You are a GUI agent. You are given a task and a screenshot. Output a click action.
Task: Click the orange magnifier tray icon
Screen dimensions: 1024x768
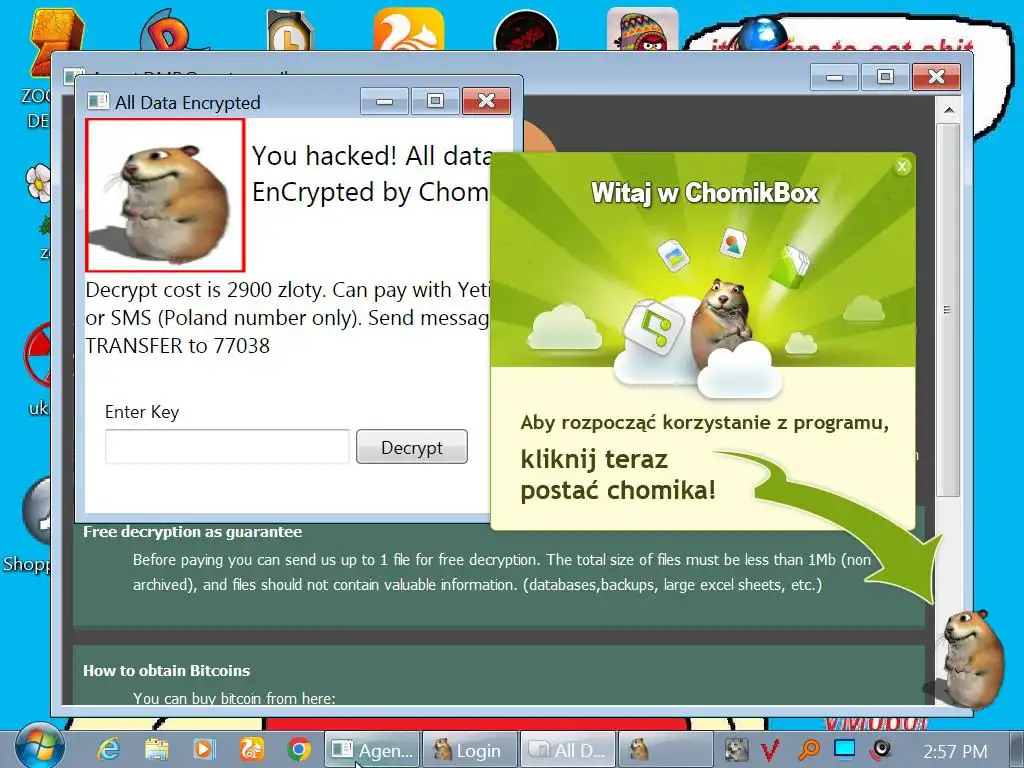coord(808,750)
